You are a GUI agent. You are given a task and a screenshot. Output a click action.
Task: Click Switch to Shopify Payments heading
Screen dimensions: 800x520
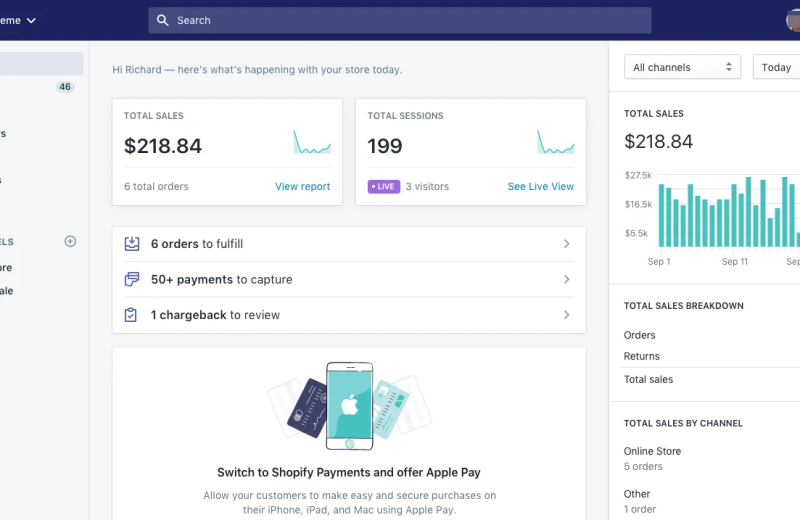(349, 473)
